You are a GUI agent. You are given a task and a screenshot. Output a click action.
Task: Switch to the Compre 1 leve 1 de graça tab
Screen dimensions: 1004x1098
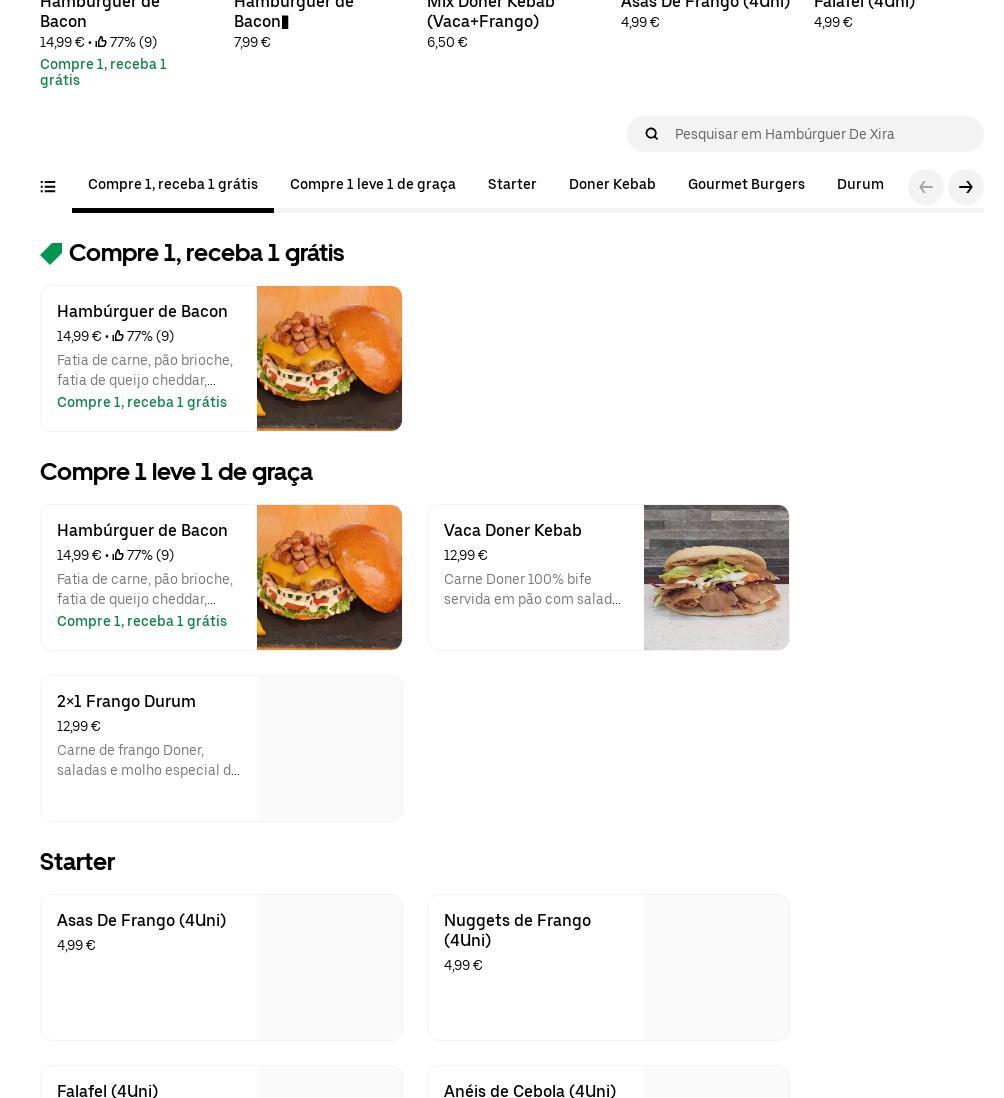point(372,184)
